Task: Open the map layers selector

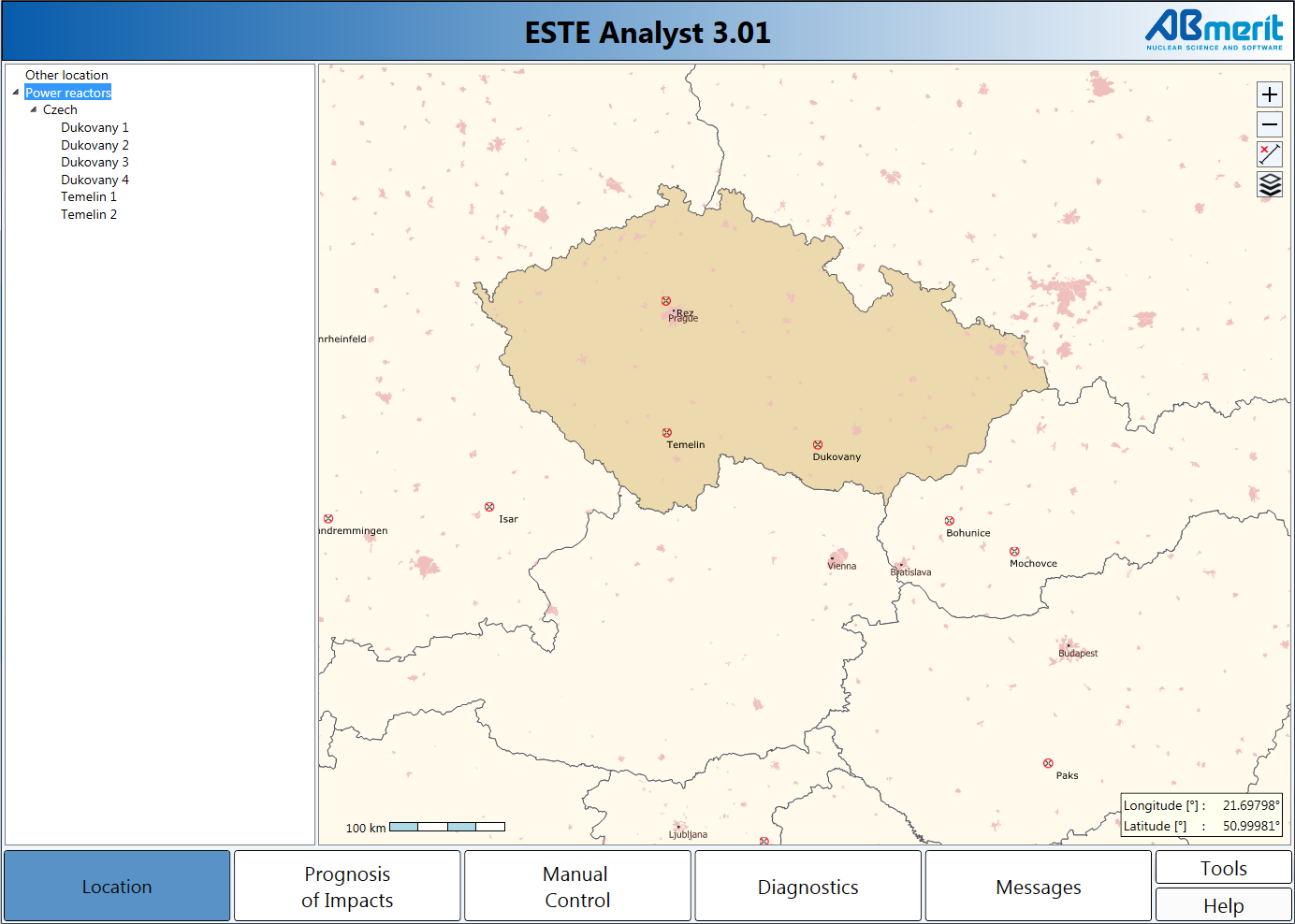Action: (x=1270, y=184)
